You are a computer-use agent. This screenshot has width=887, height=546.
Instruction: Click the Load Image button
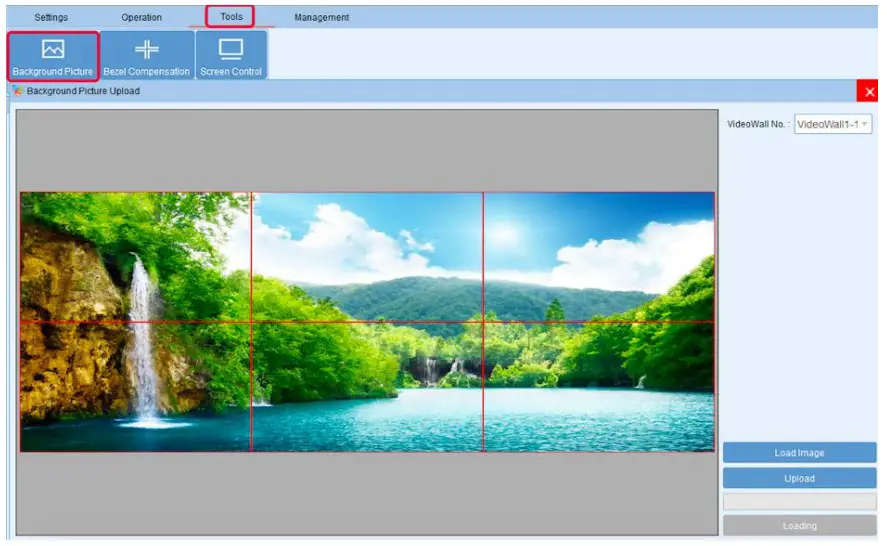(799, 453)
